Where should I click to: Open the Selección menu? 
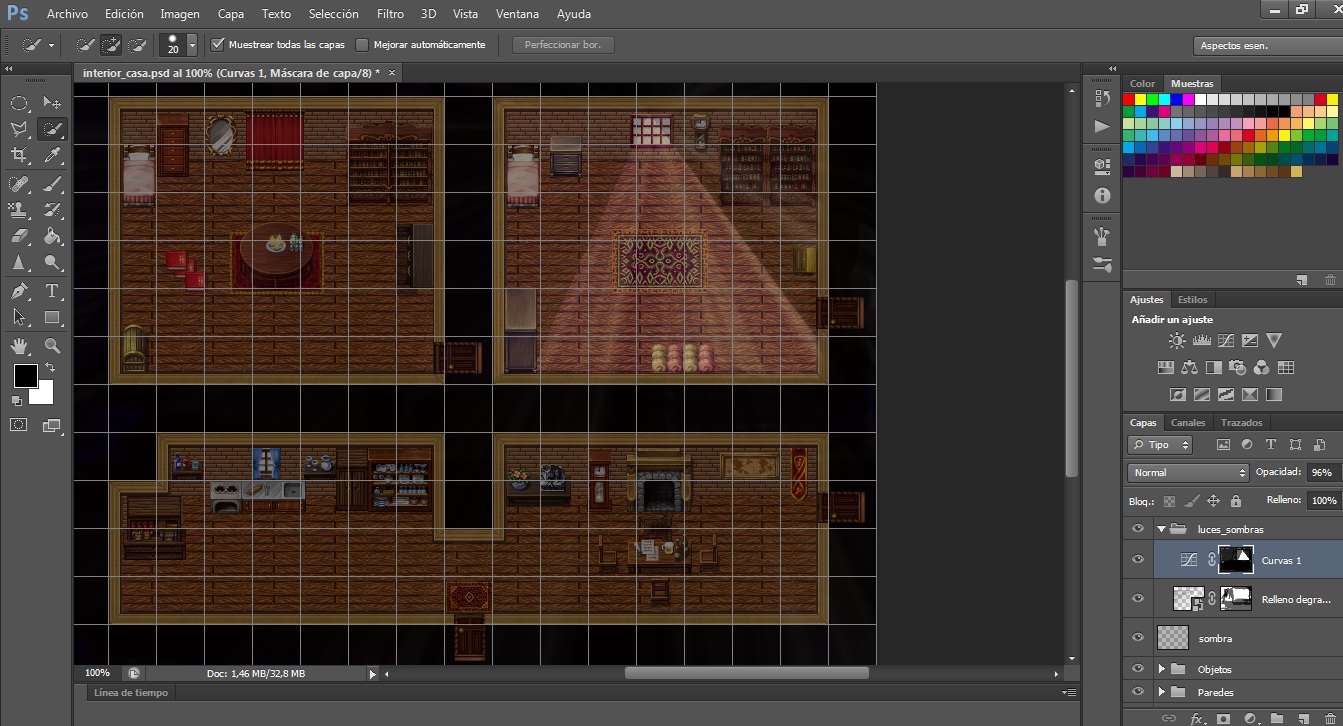[x=334, y=14]
